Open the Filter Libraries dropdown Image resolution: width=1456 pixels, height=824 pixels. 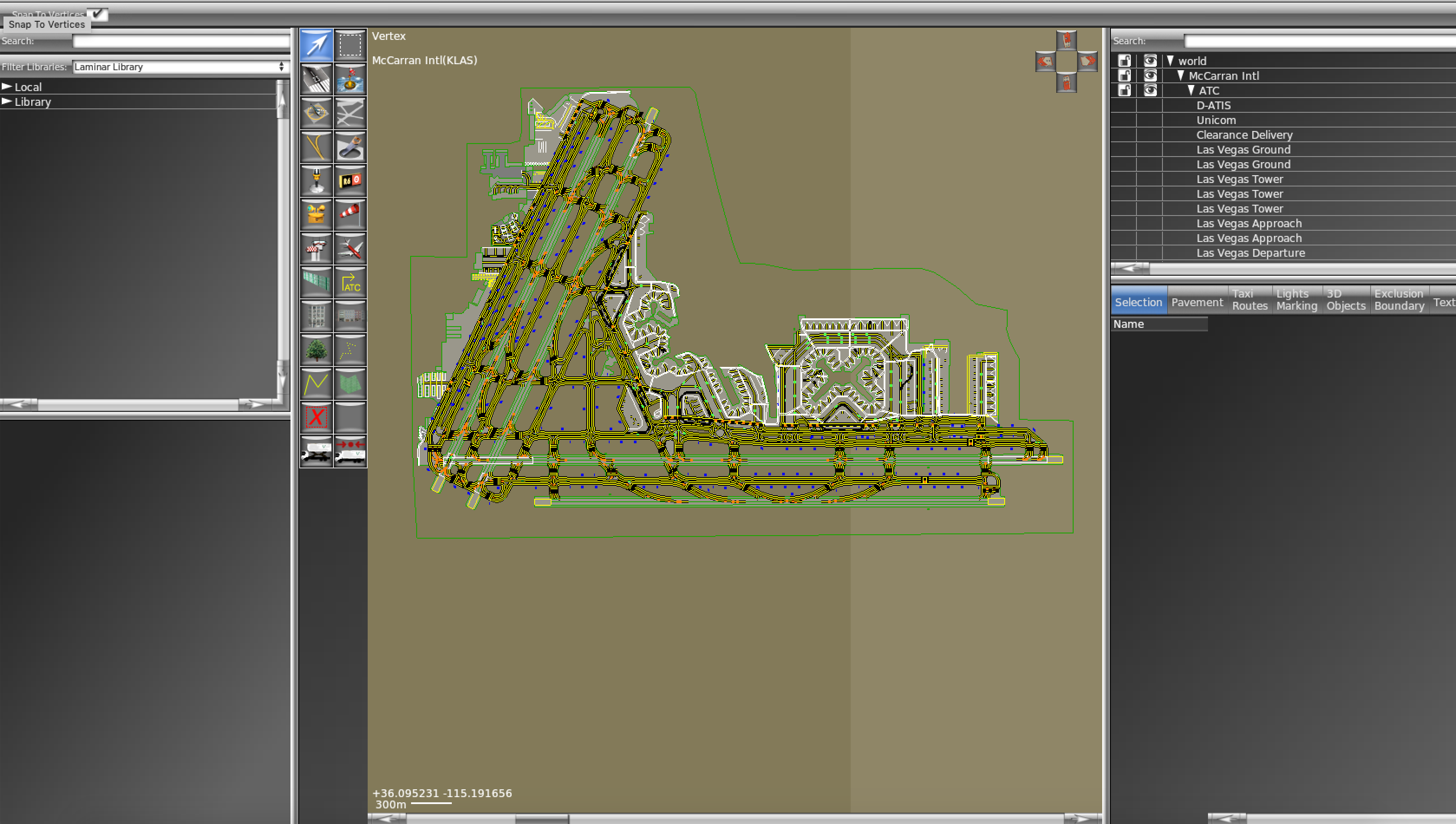click(x=180, y=67)
